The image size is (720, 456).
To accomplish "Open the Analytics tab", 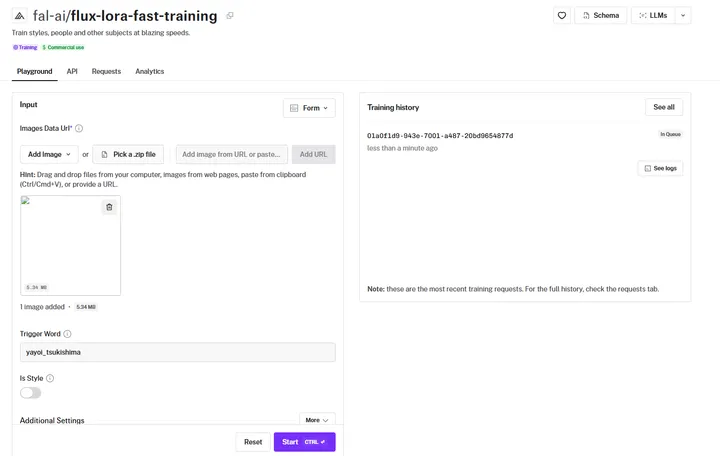I will point(149,71).
